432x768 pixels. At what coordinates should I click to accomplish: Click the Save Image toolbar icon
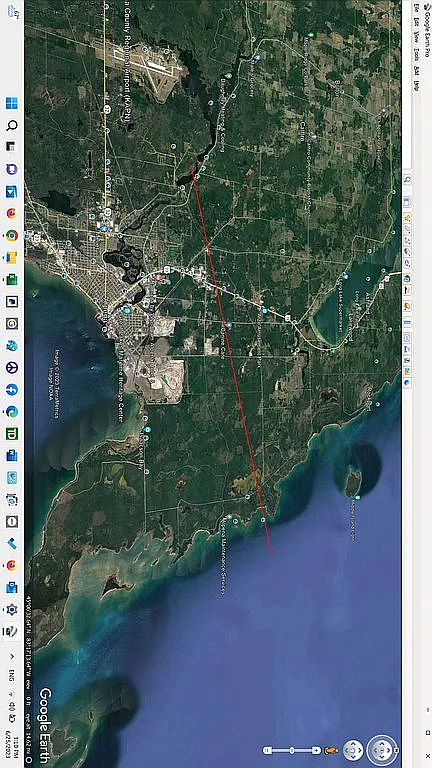tap(407, 360)
